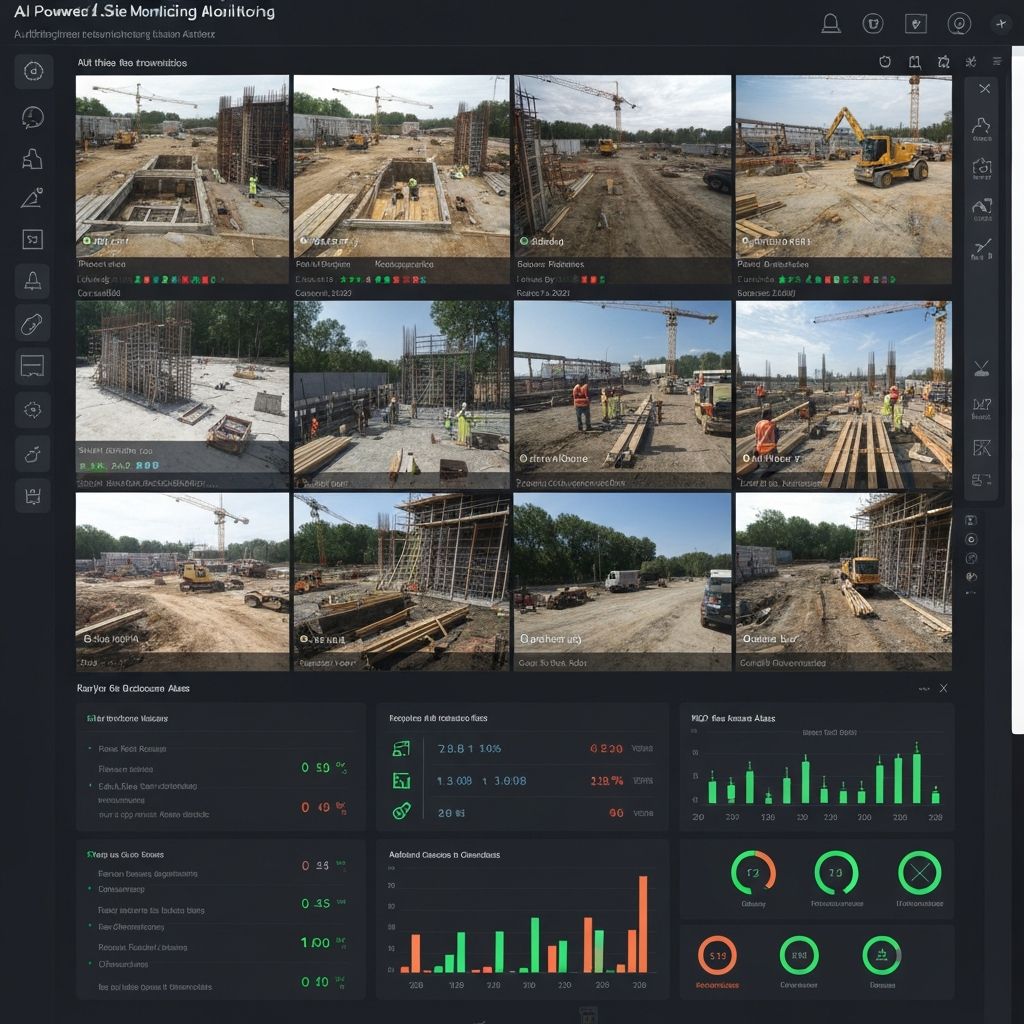Open the round profile icon in top header
Image resolution: width=1024 pixels, height=1024 pixels.
958,24
